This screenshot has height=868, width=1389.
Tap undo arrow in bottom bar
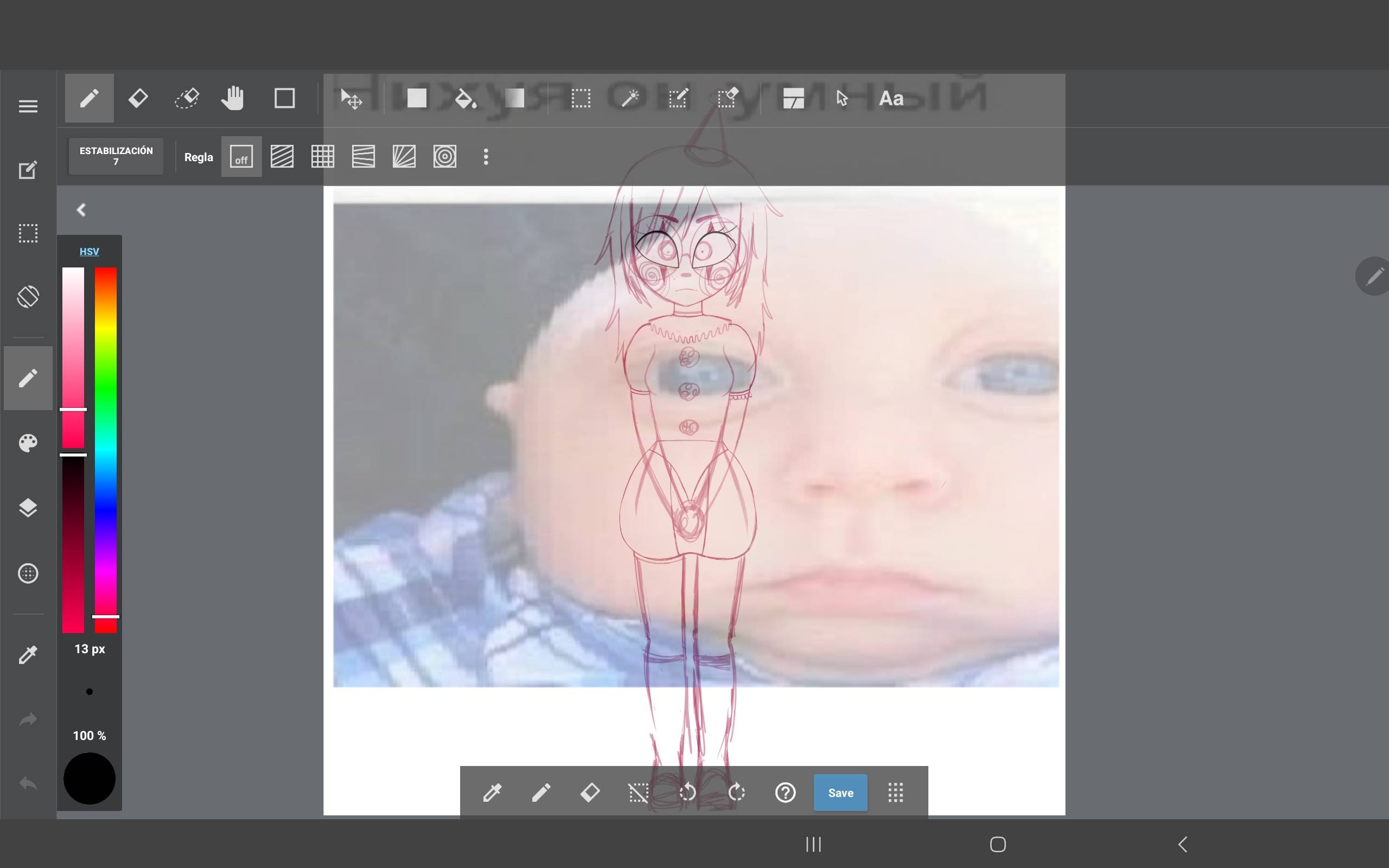point(687,792)
